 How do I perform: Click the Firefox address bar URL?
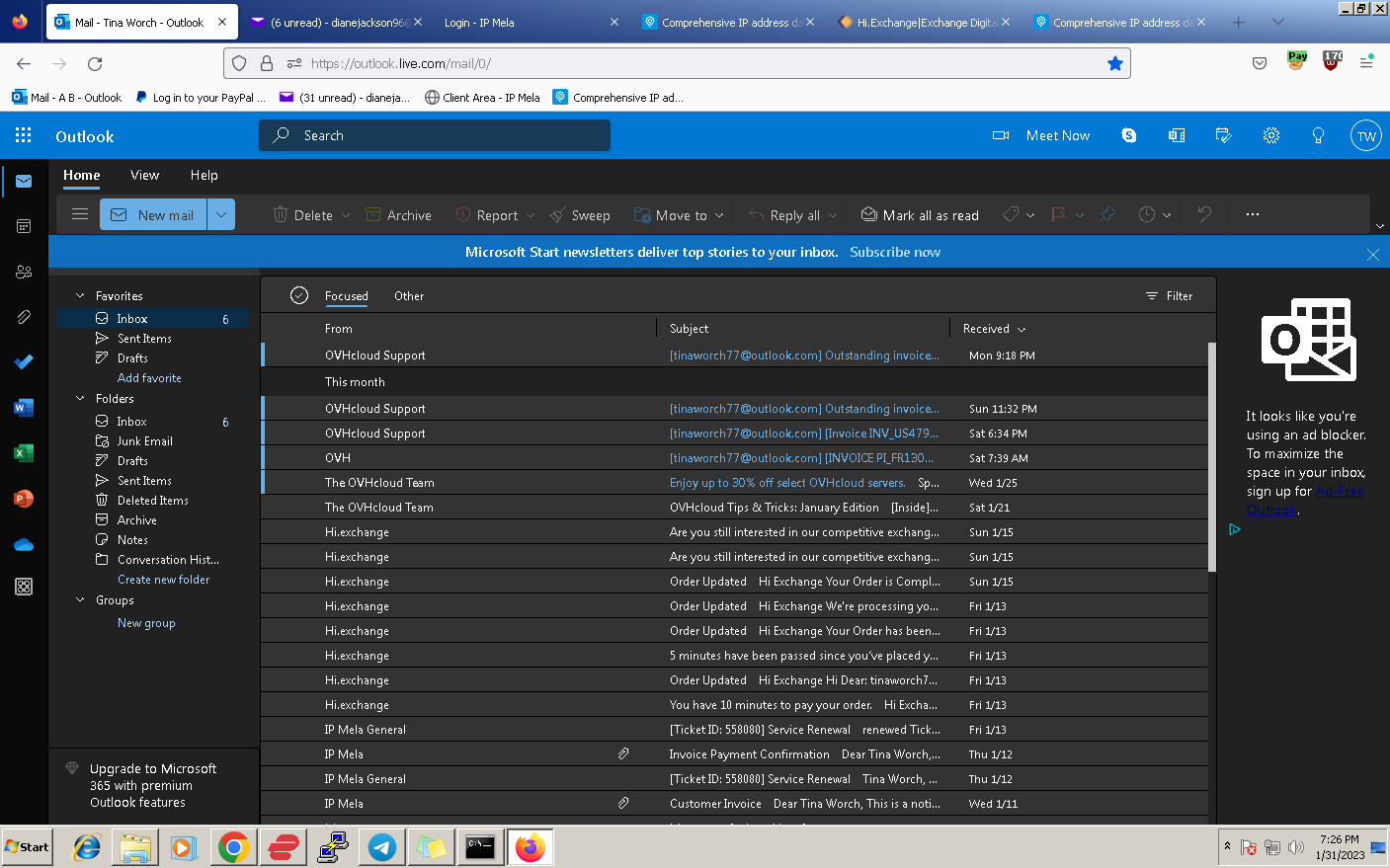[400, 63]
